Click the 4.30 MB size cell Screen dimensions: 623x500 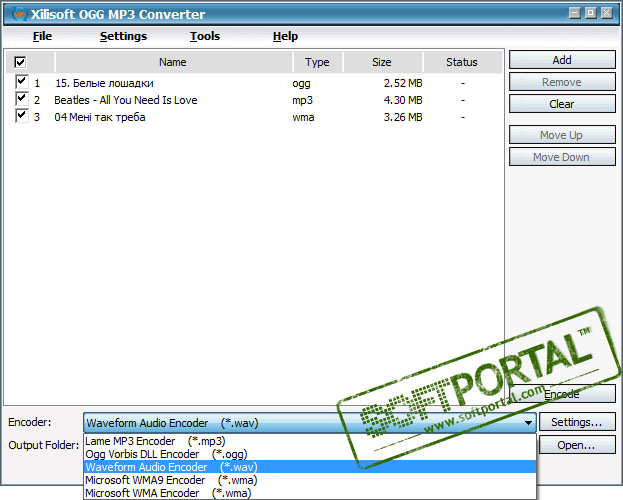point(403,100)
